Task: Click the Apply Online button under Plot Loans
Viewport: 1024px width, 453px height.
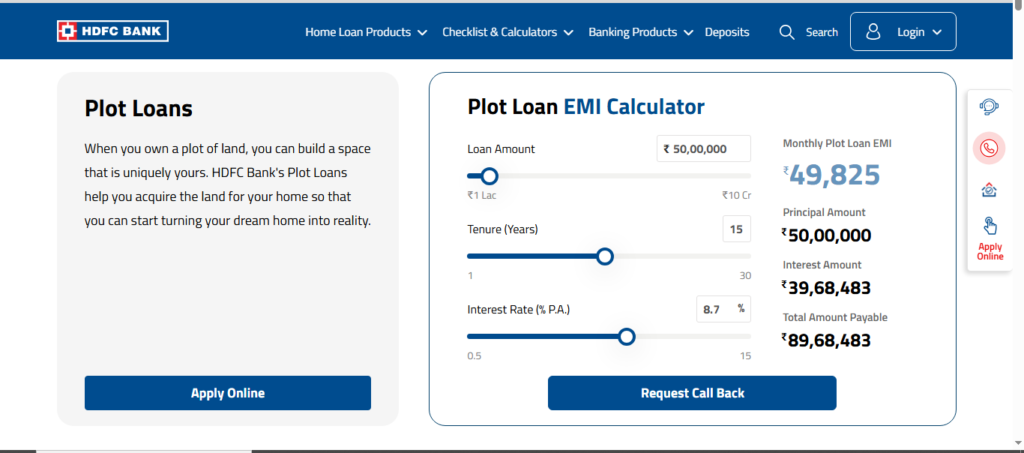Action: click(x=228, y=393)
